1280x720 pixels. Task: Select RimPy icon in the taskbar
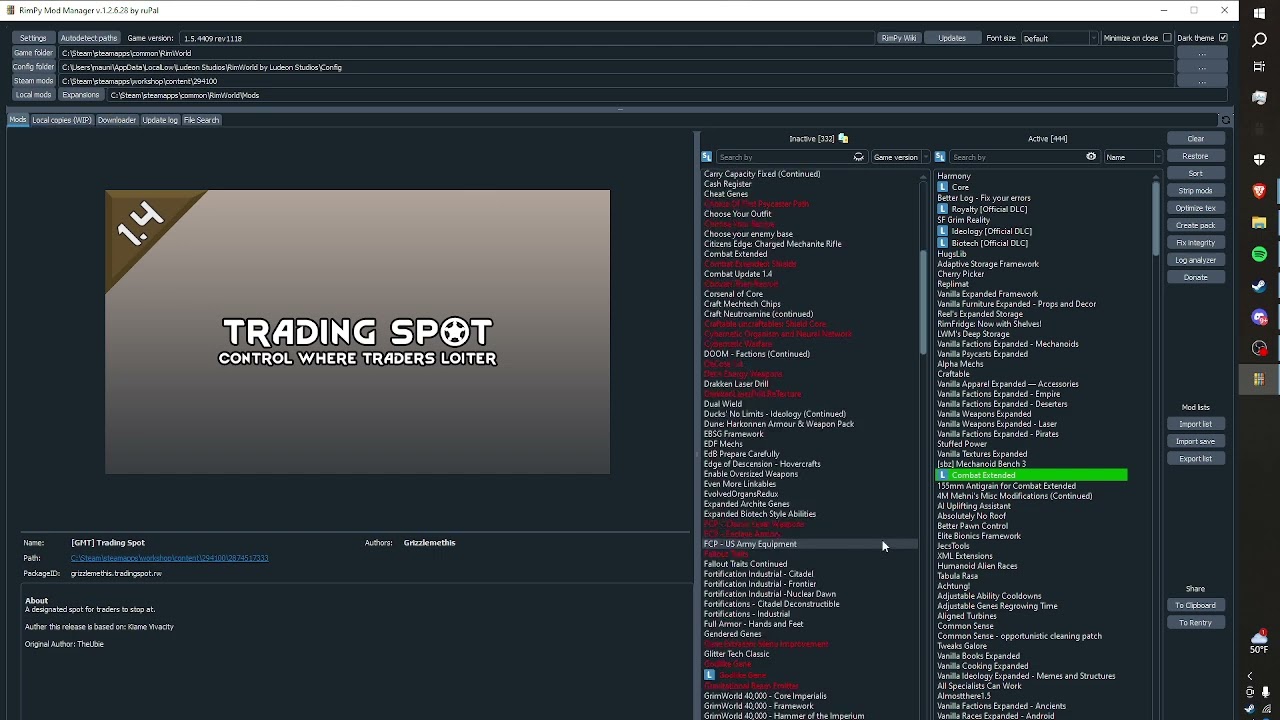point(1259,379)
